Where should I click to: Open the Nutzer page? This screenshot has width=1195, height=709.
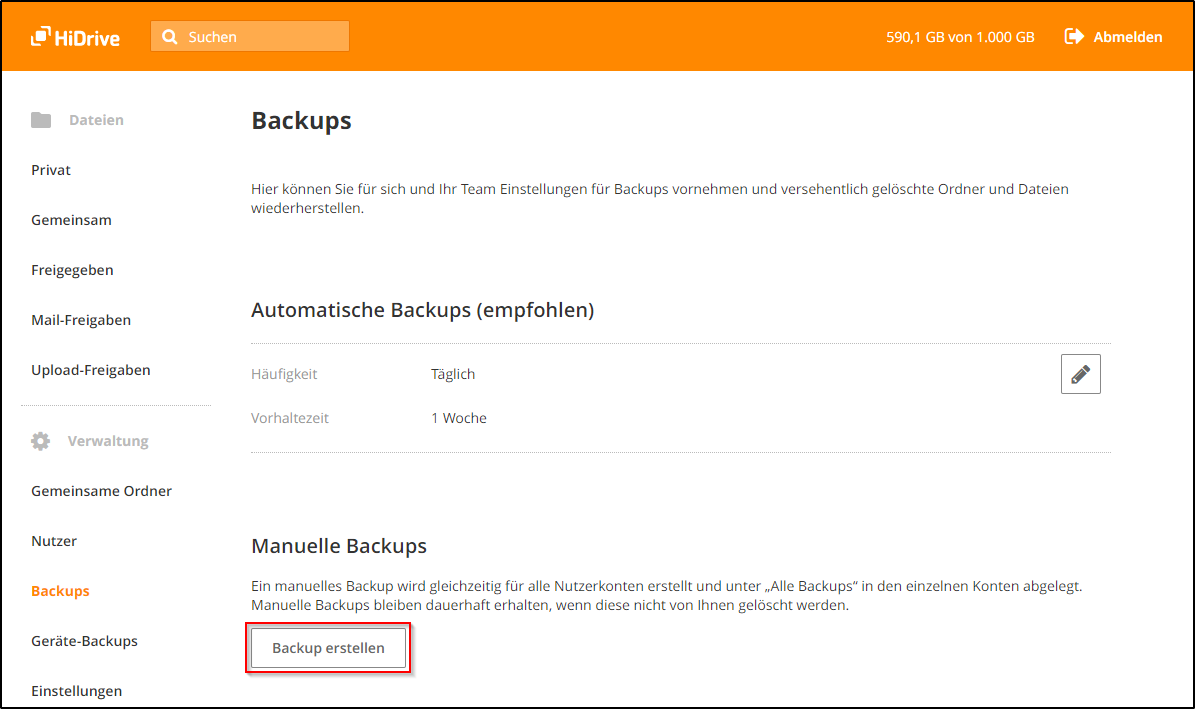(x=54, y=541)
